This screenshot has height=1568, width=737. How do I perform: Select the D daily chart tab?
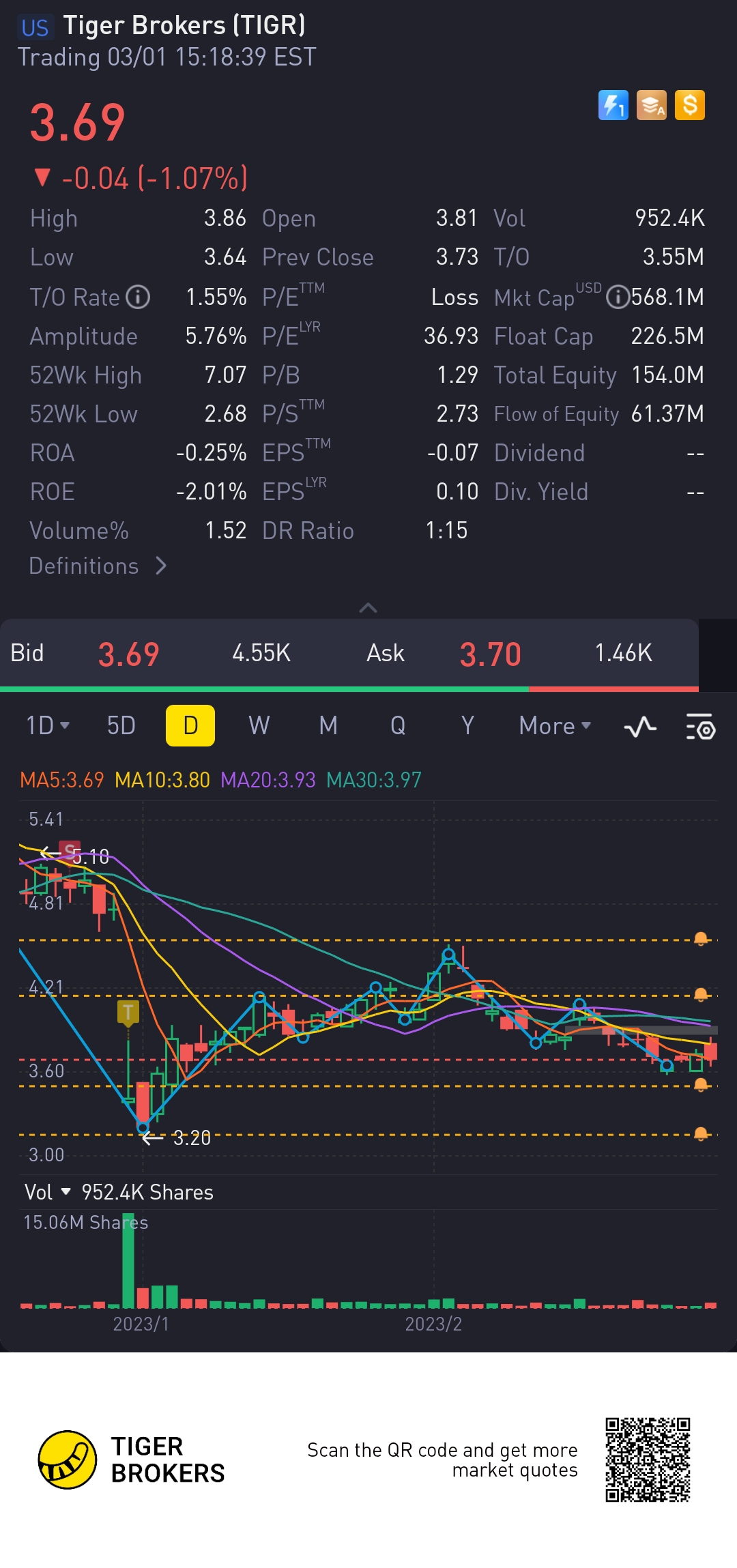pyautogui.click(x=190, y=725)
